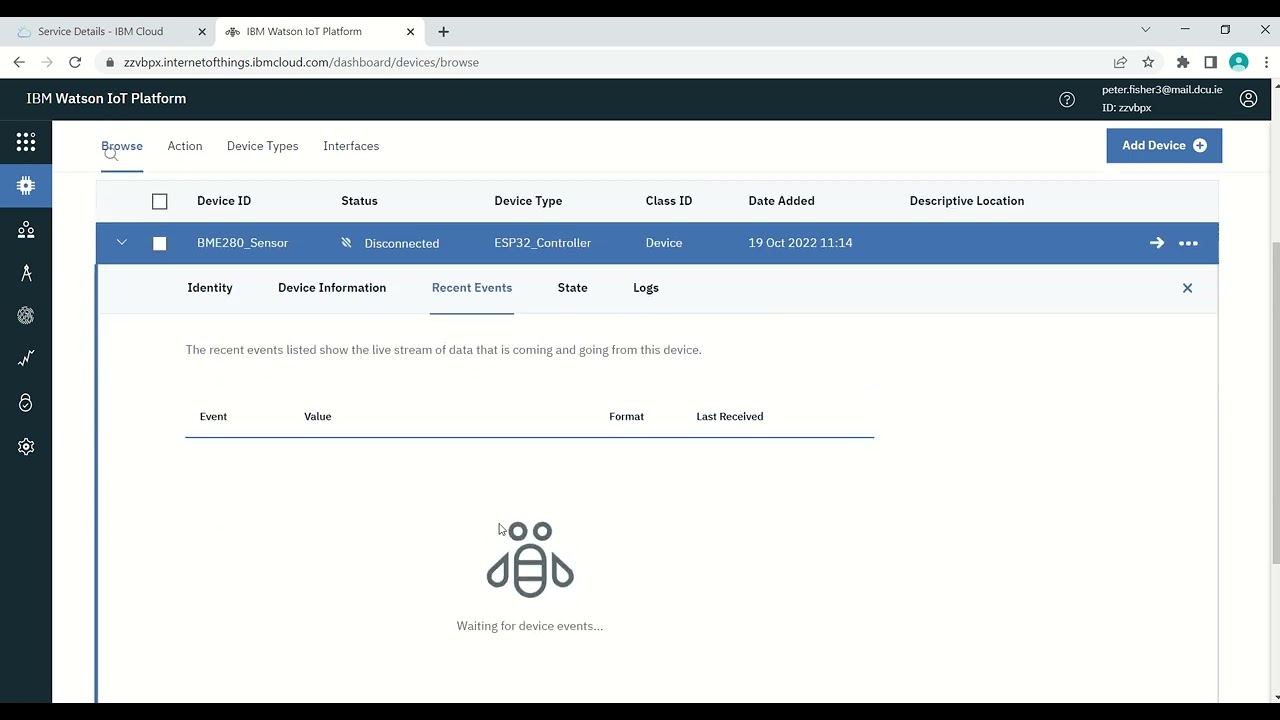Click the Add Device button
Image resolution: width=1280 pixels, height=720 pixels.
pyautogui.click(x=1164, y=146)
